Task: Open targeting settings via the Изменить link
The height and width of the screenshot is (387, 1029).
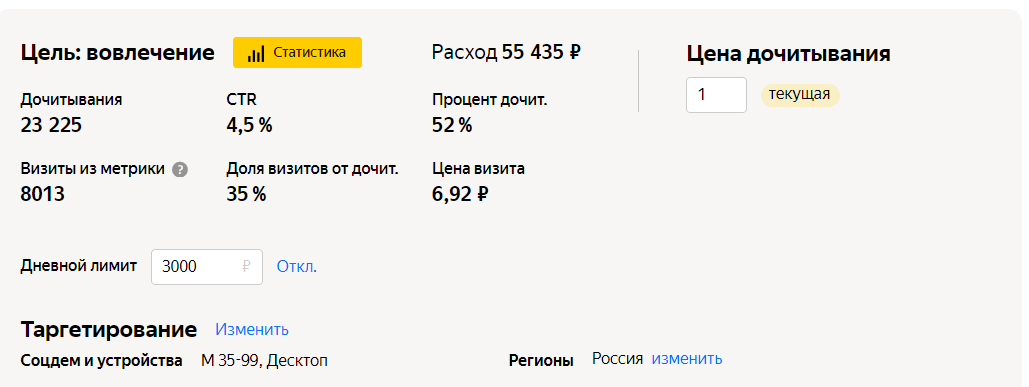Action: tap(252, 329)
